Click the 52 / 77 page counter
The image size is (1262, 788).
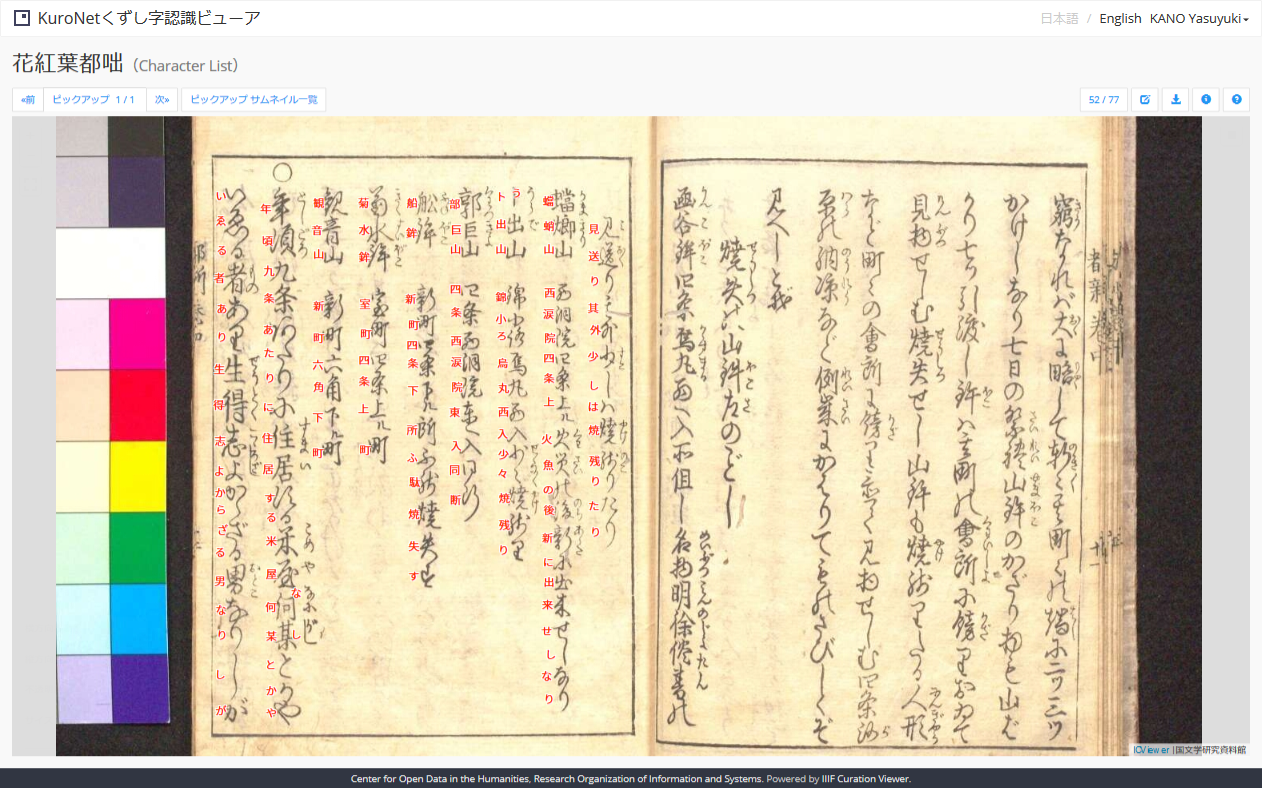pos(1104,100)
